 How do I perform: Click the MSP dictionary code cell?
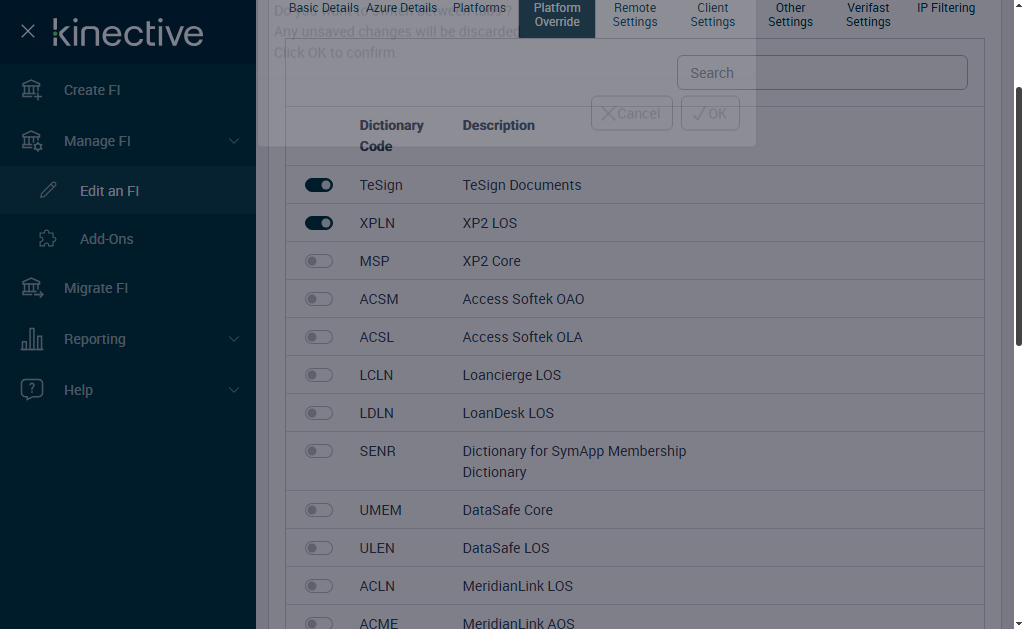pos(374,261)
